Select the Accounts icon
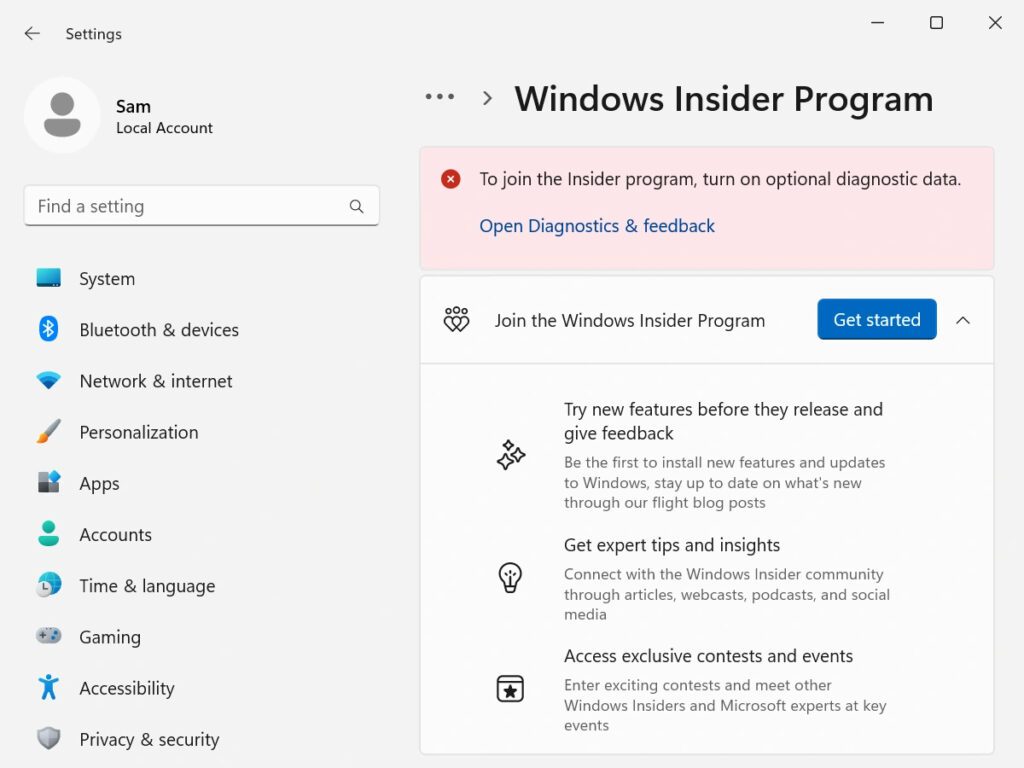The height and width of the screenshot is (768, 1024). [49, 534]
